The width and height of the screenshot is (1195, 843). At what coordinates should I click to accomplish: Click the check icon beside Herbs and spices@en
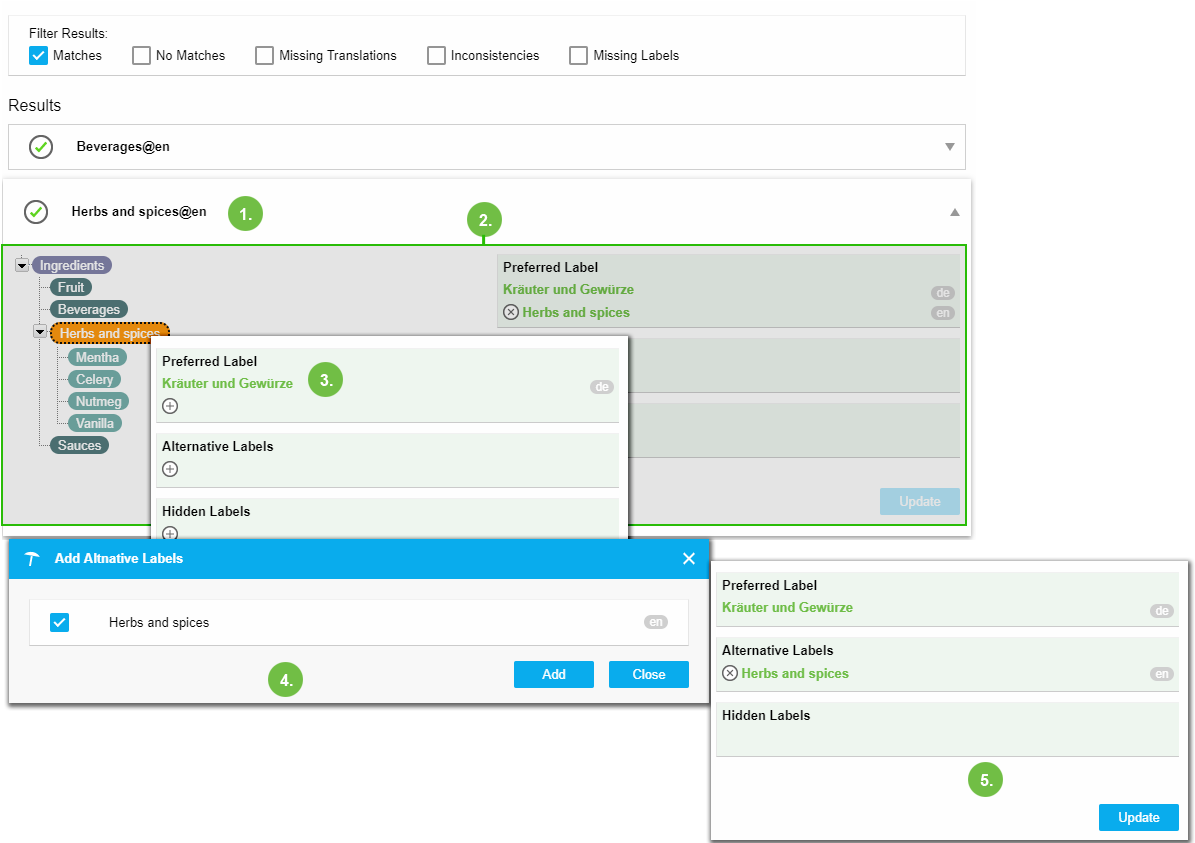pyautogui.click(x=36, y=212)
